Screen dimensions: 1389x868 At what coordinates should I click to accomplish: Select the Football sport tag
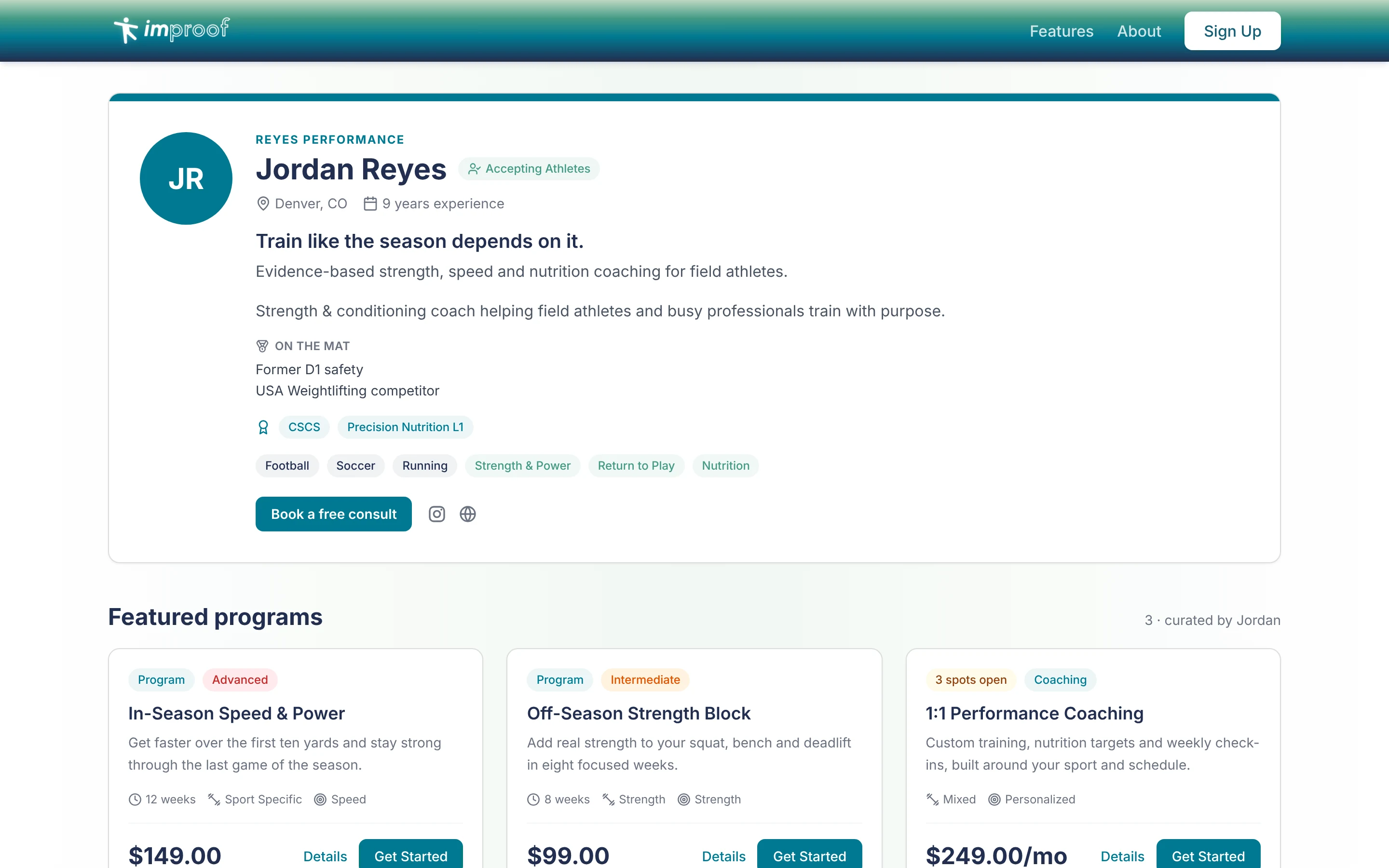pyautogui.click(x=287, y=465)
